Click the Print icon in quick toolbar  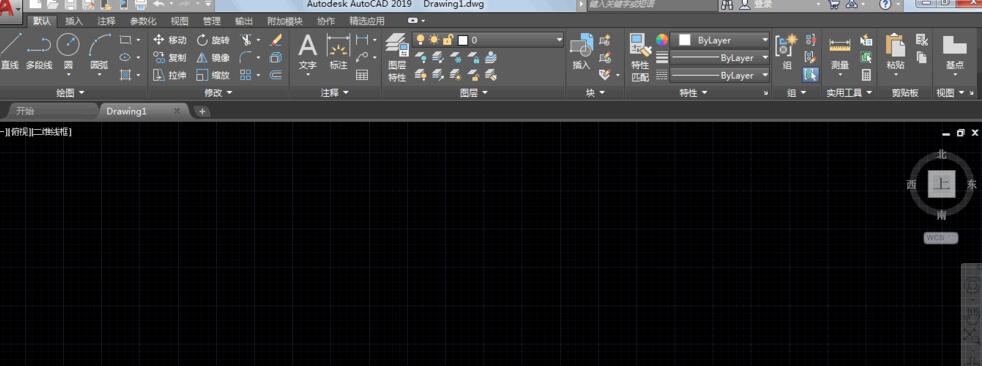point(142,5)
